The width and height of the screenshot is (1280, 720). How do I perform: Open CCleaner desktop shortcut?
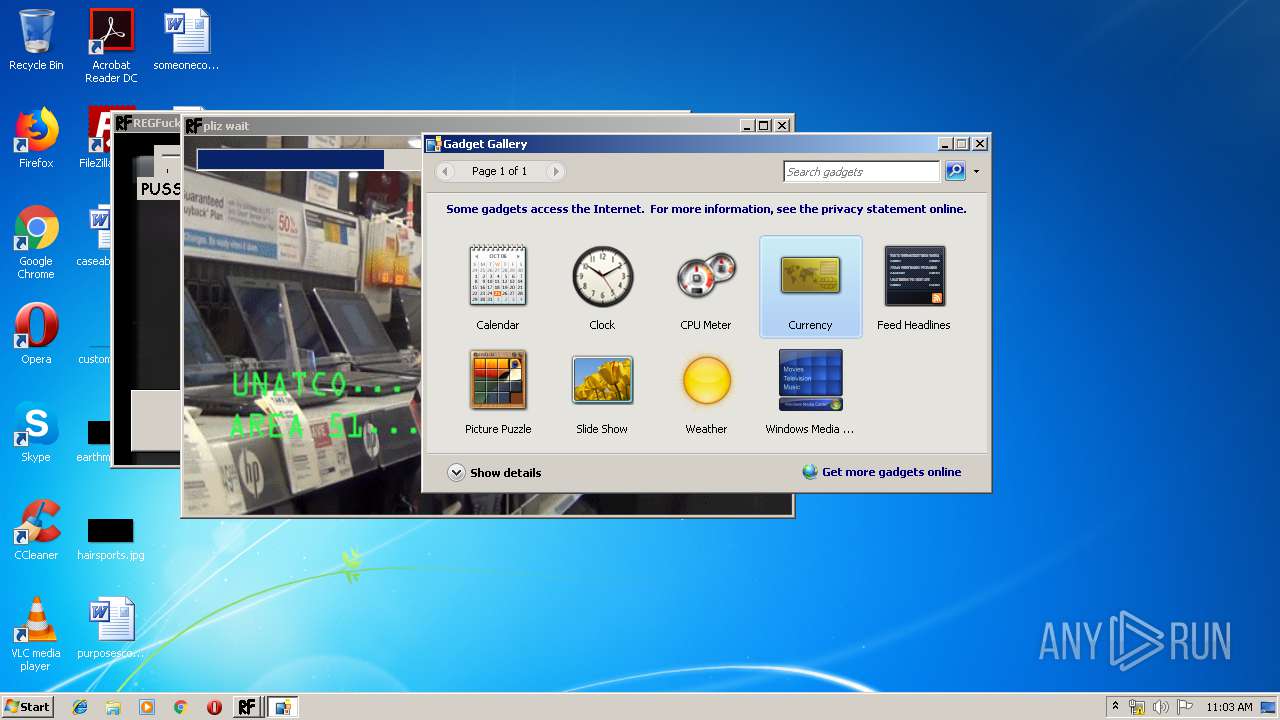36,530
